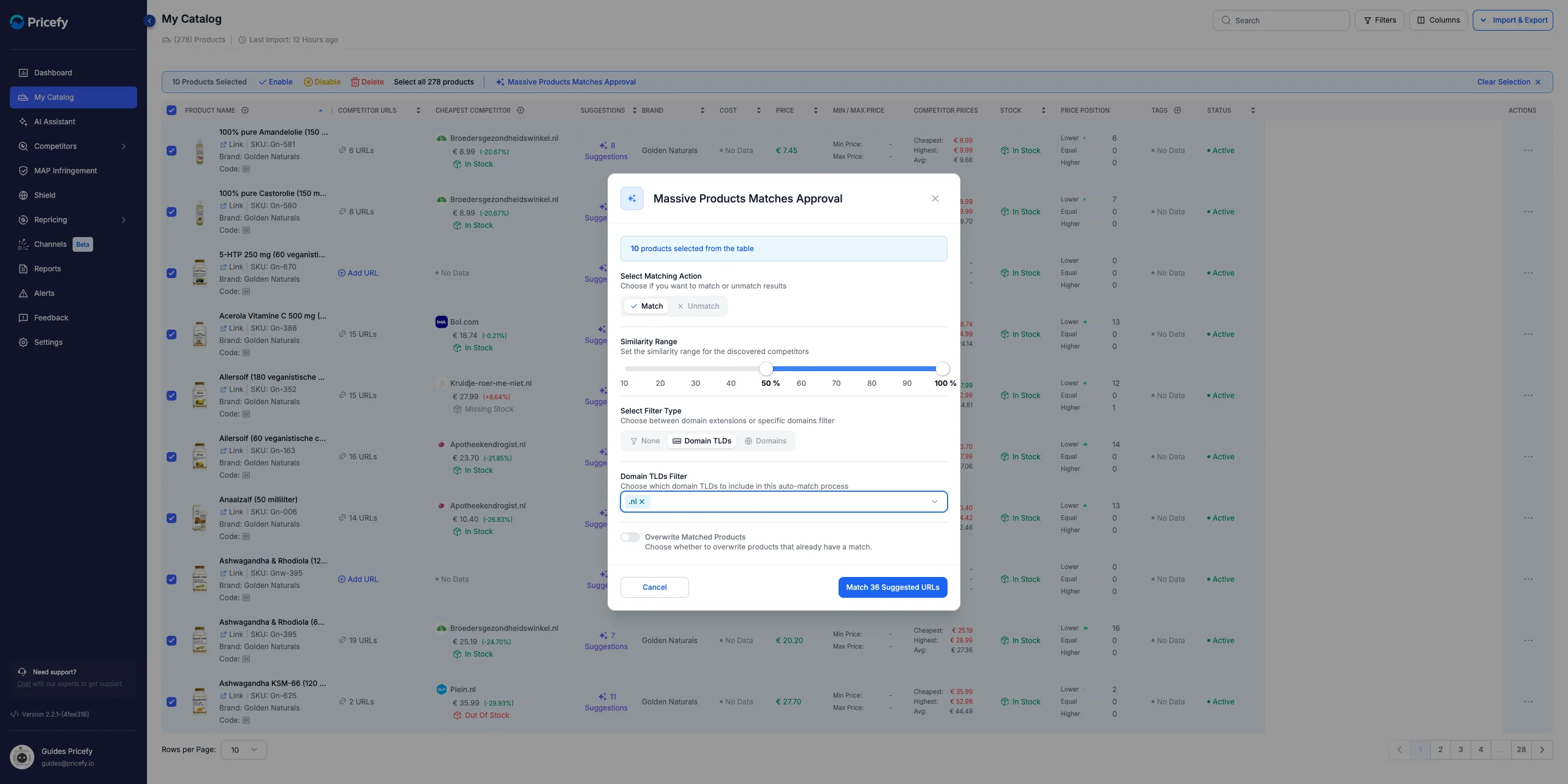Viewport: 1568px width, 784px height.
Task: Click the search field in catalog header
Action: (x=1281, y=20)
